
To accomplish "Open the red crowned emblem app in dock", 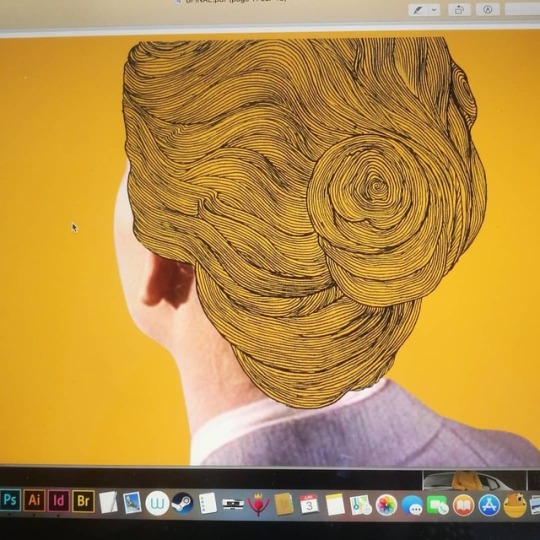I will [x=258, y=505].
